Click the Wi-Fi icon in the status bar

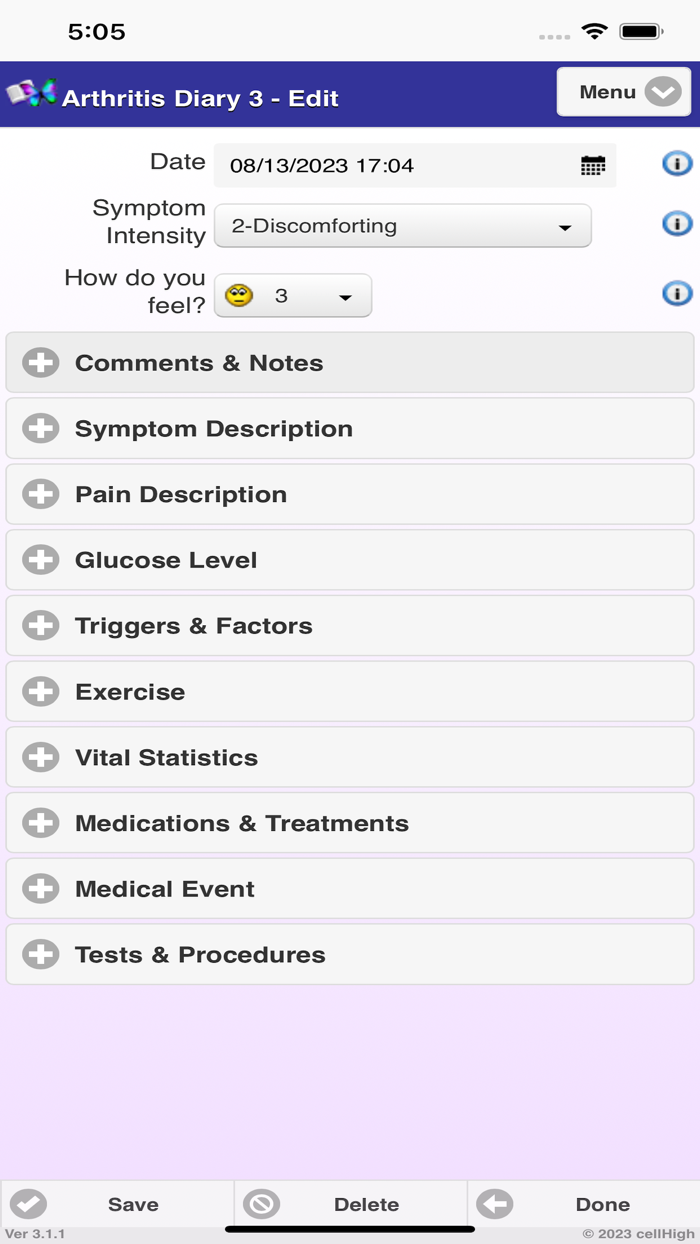tap(595, 31)
